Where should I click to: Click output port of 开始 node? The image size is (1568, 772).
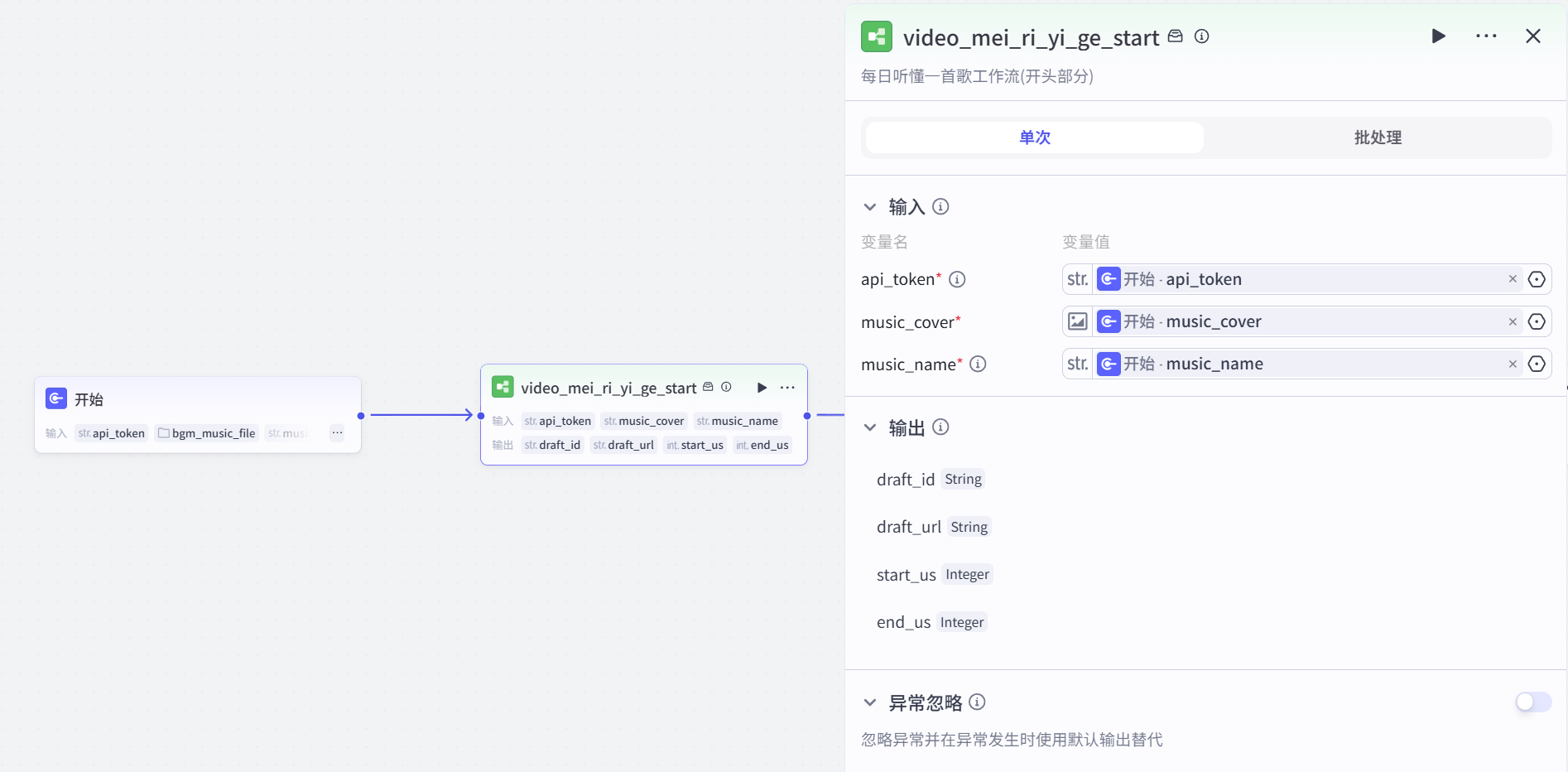[x=361, y=416]
